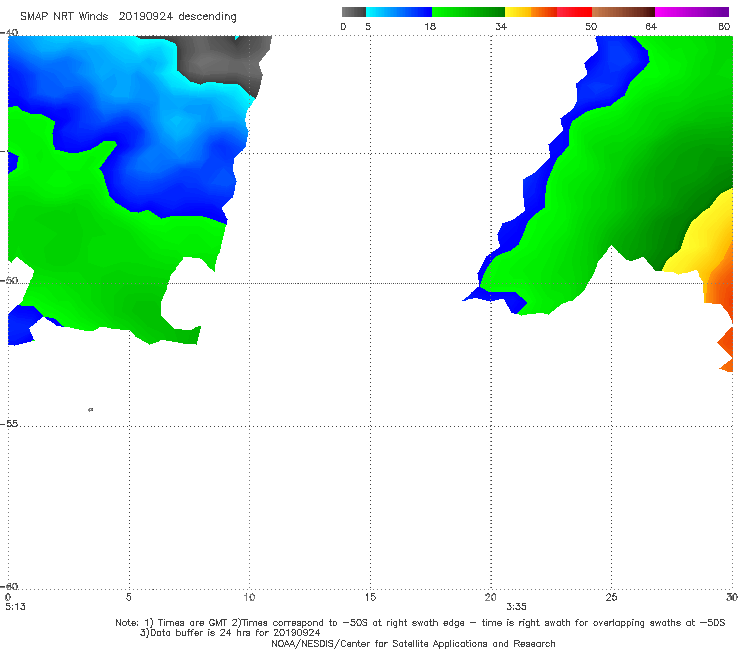Click the '34' label under the color bar

point(501,27)
